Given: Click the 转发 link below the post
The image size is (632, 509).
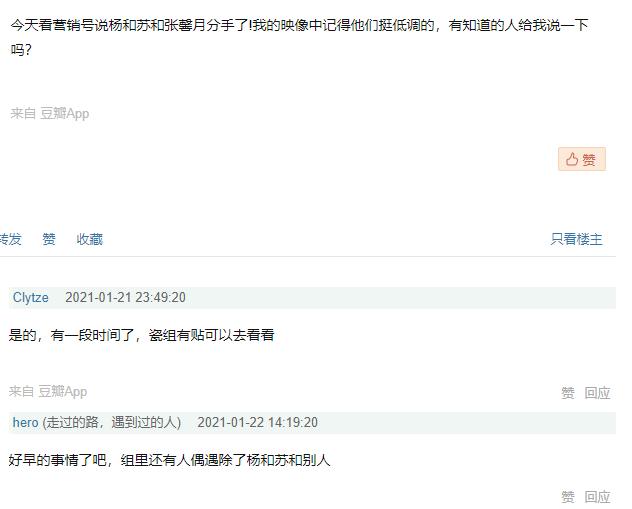Looking at the screenshot, I should tap(10, 239).
